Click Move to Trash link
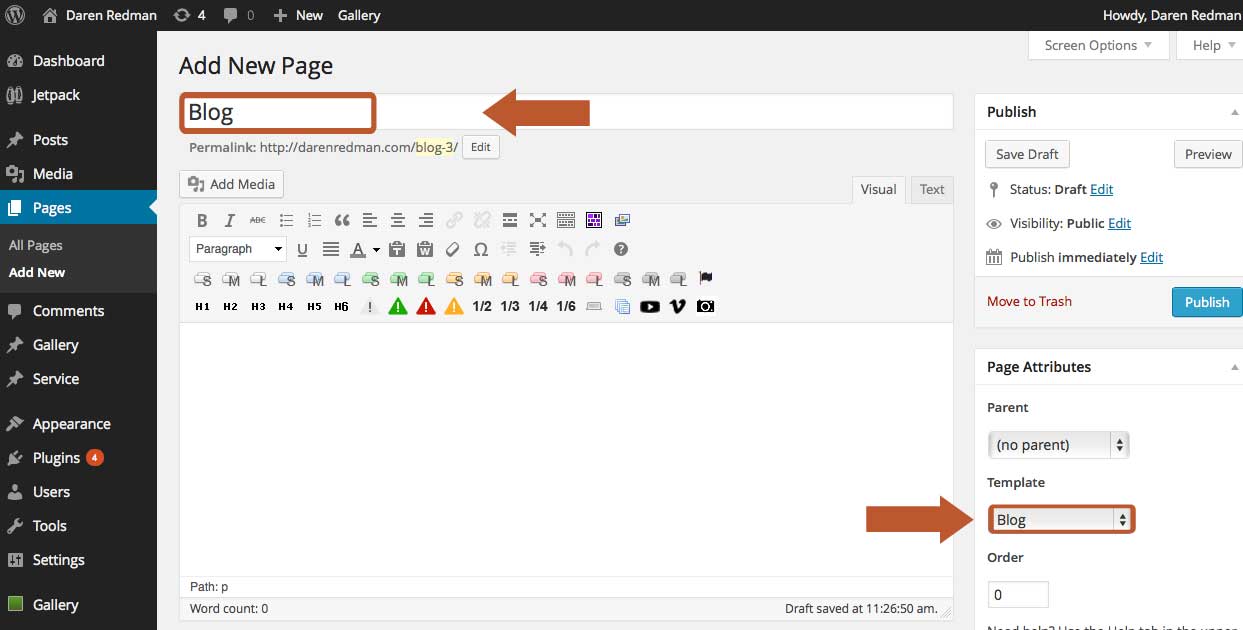 [x=1029, y=301]
